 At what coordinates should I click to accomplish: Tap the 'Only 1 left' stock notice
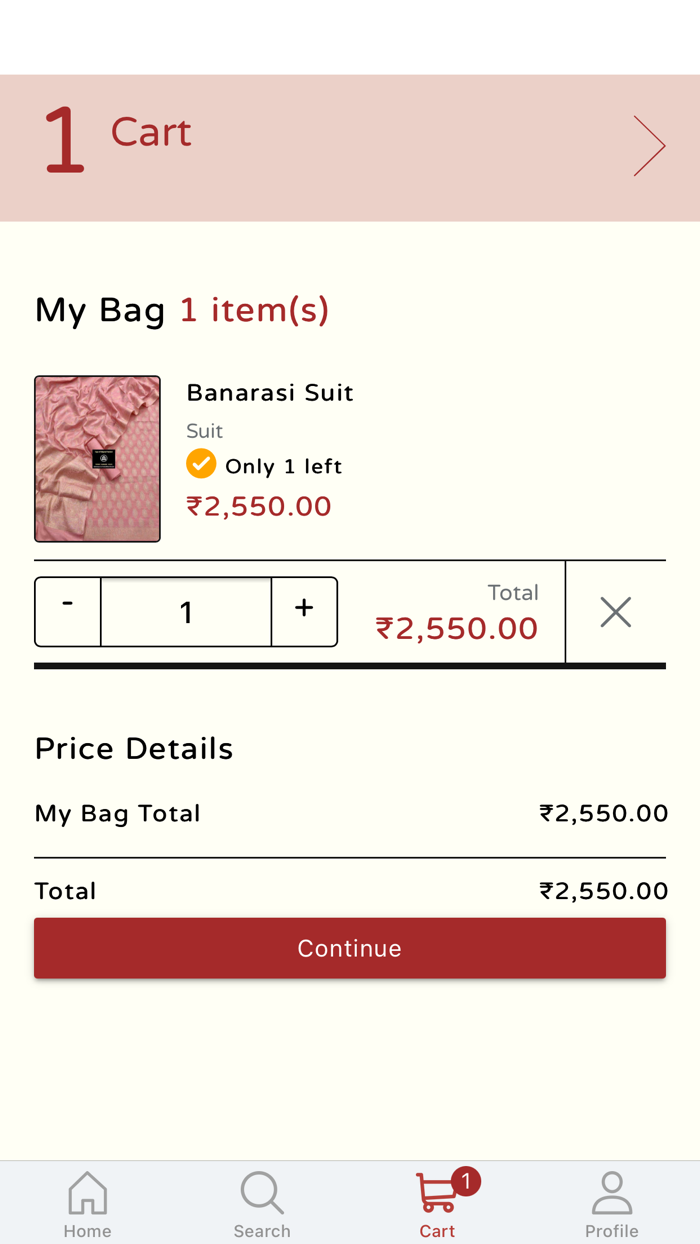(x=283, y=466)
